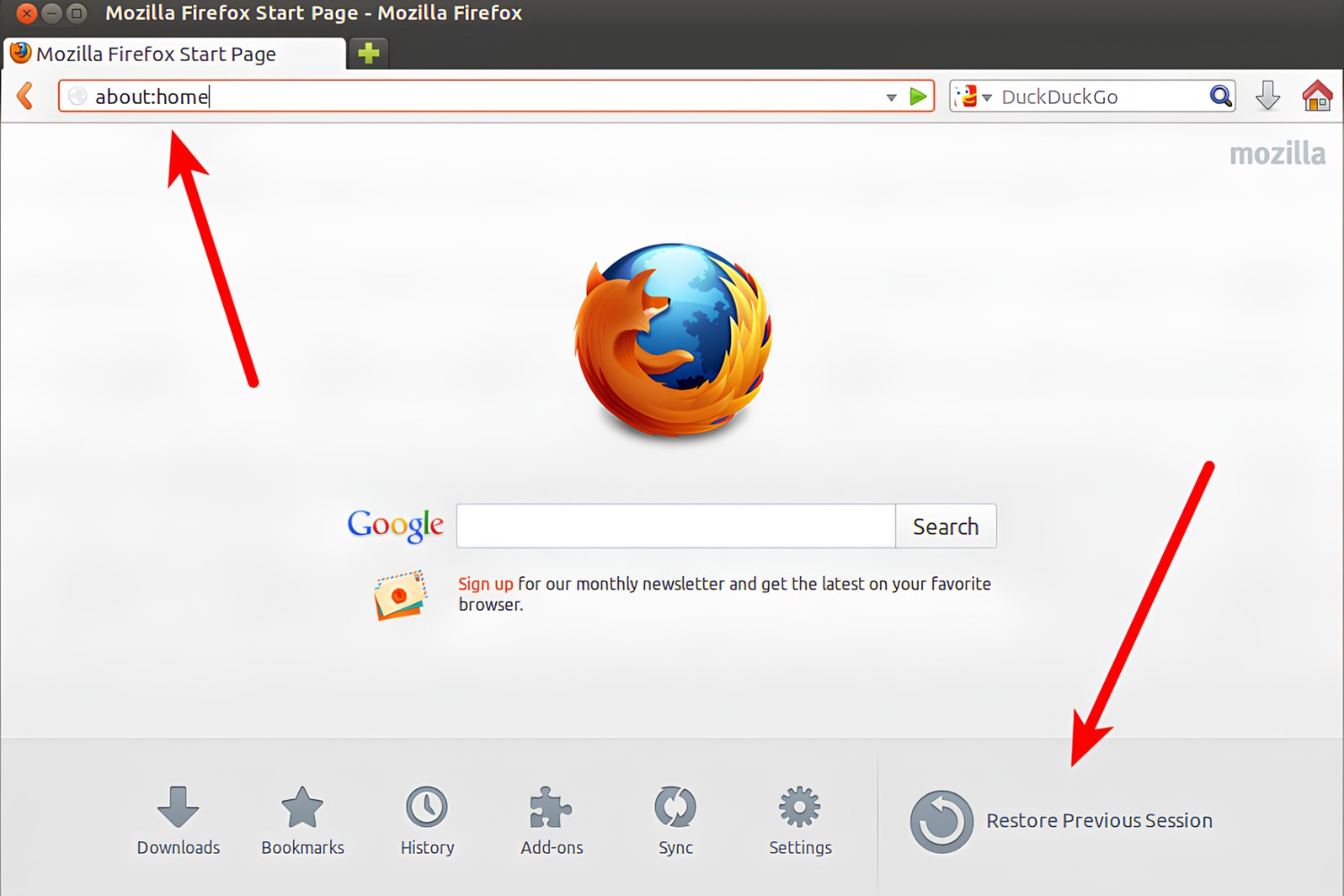Open a new tab with the plus button
The width and height of the screenshot is (1344, 896).
point(367,53)
